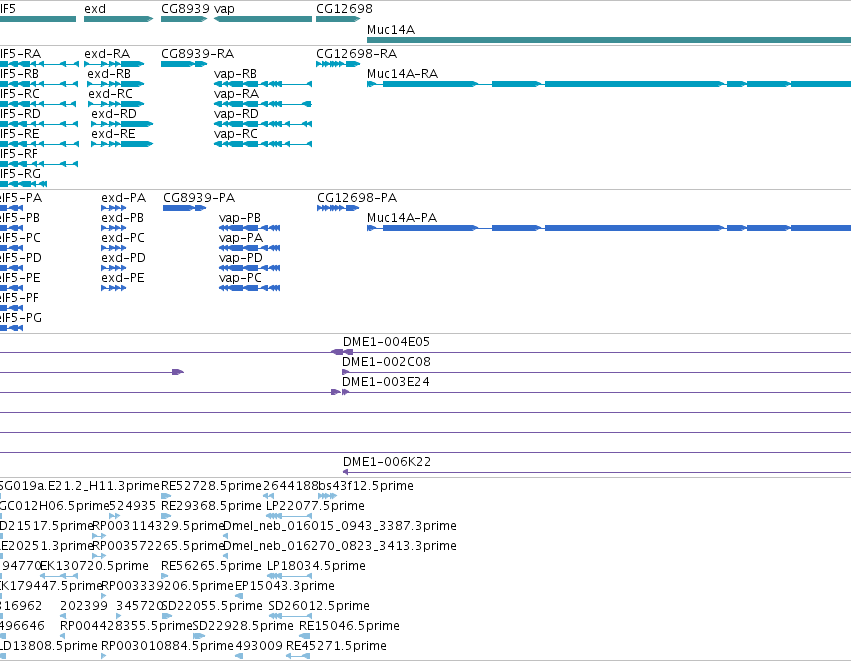The image size is (851, 661).
Task: Select the vap gene glyph
Action: [x=263, y=19]
